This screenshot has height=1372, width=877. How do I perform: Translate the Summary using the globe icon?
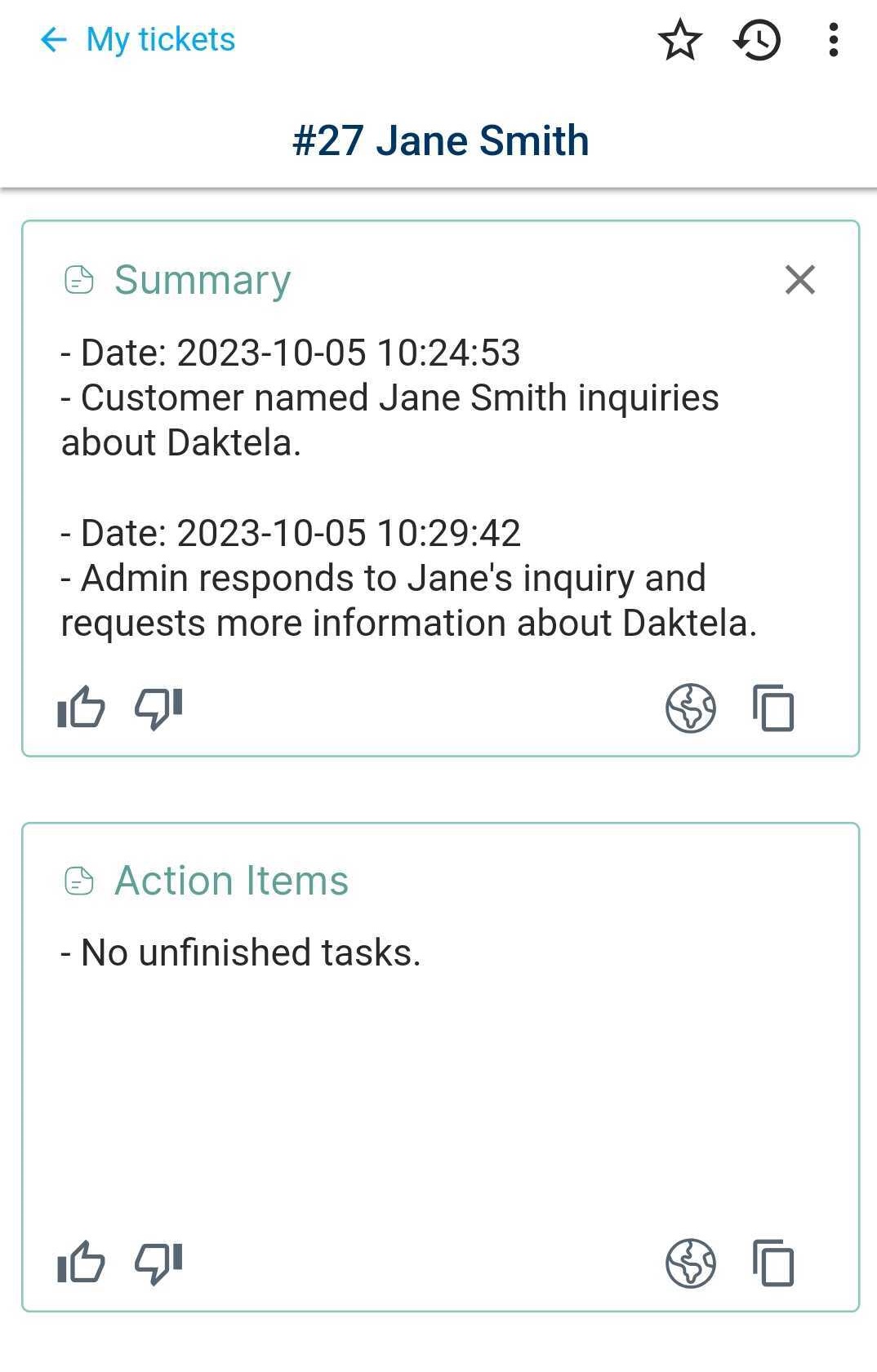pos(690,709)
